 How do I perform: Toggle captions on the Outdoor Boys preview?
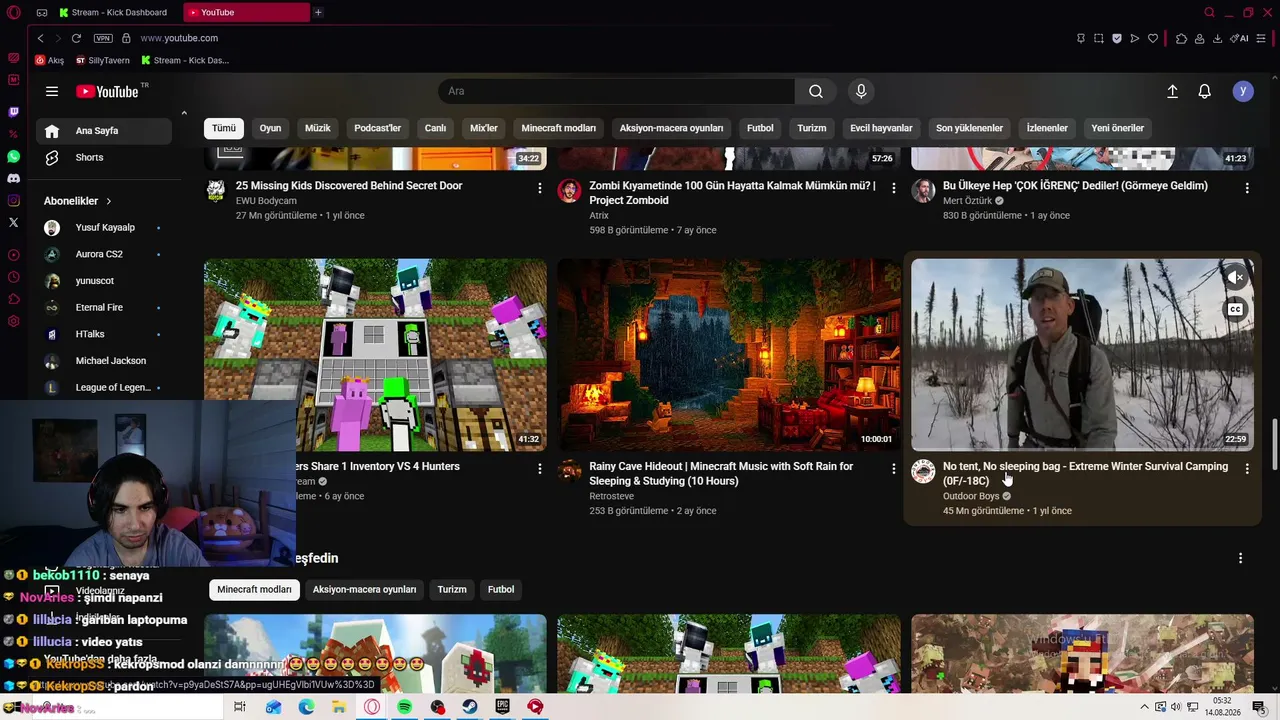1236,309
